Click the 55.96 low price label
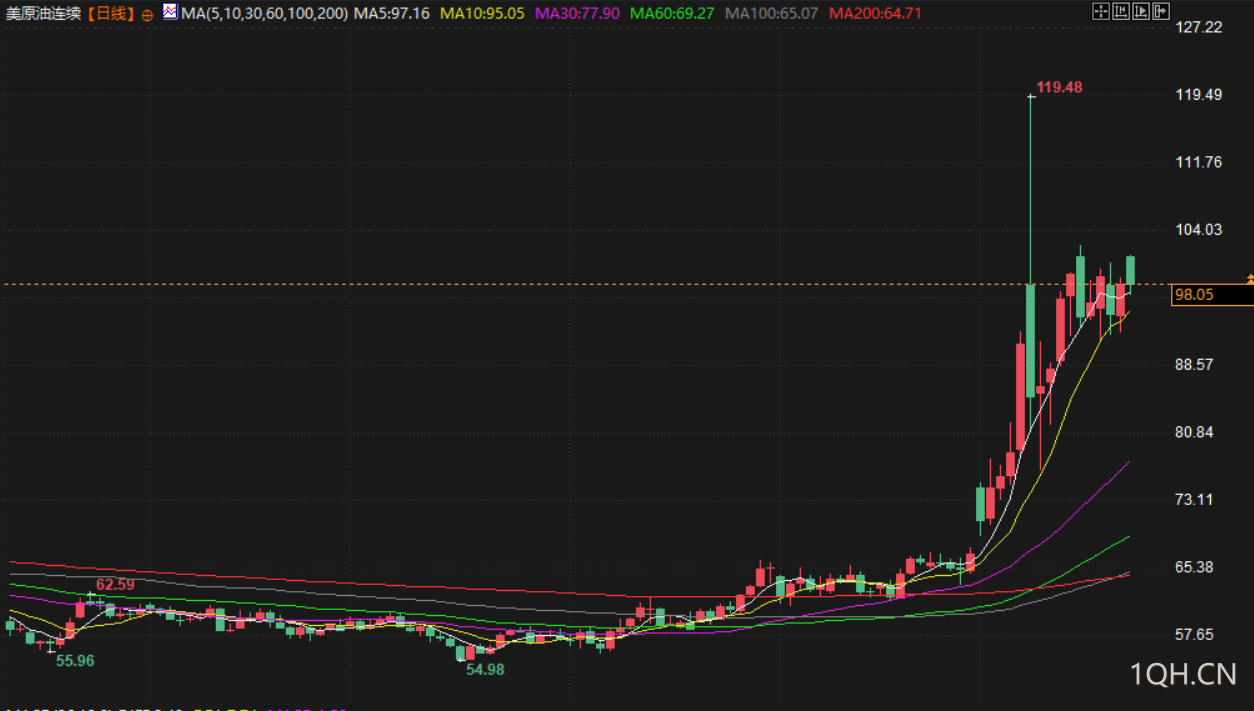1254x711 pixels. [x=75, y=661]
